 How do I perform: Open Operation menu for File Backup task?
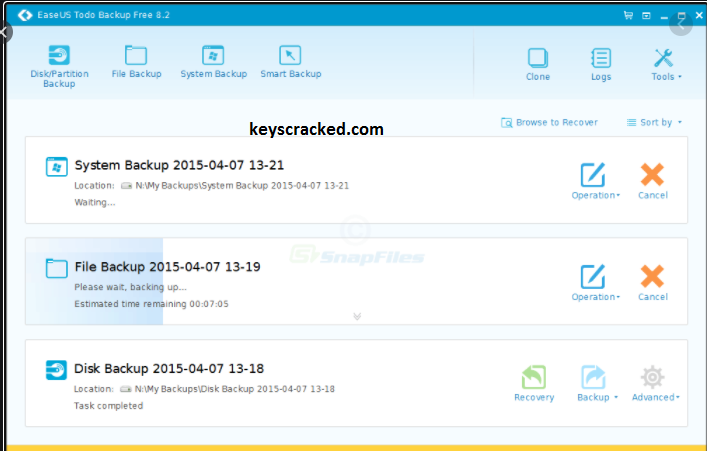point(595,283)
